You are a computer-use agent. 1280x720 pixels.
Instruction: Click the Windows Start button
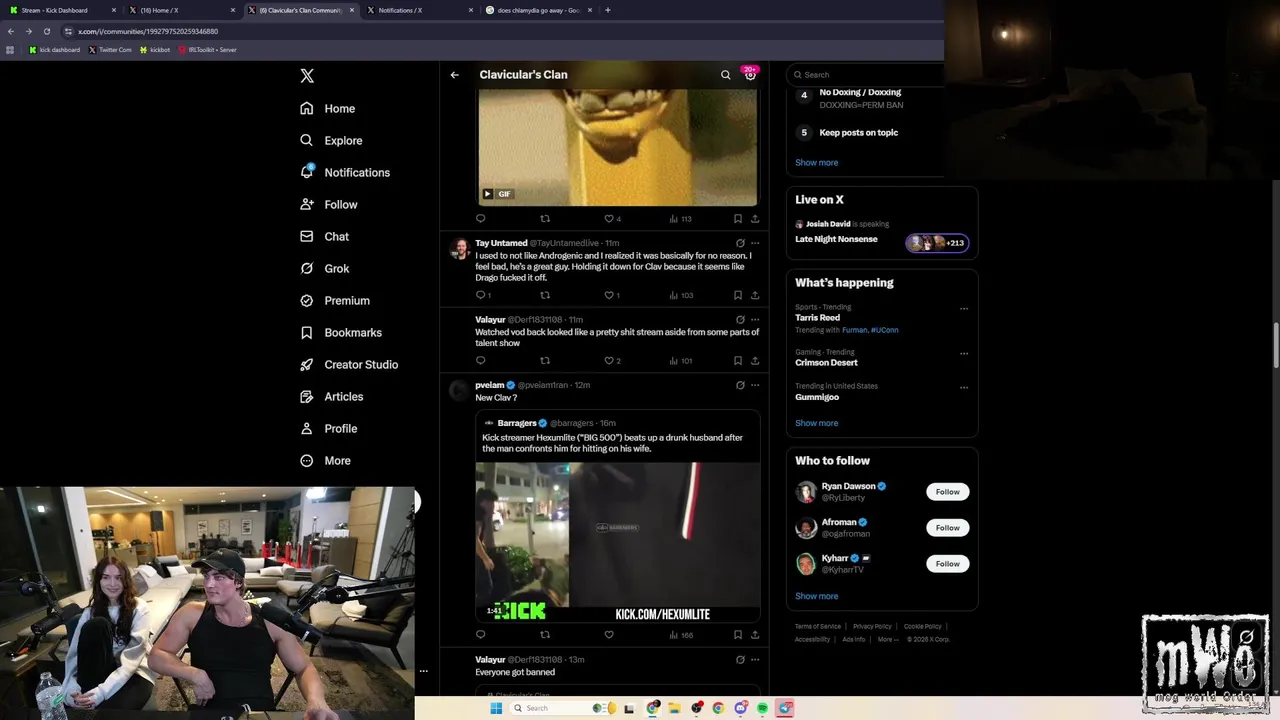coord(495,708)
